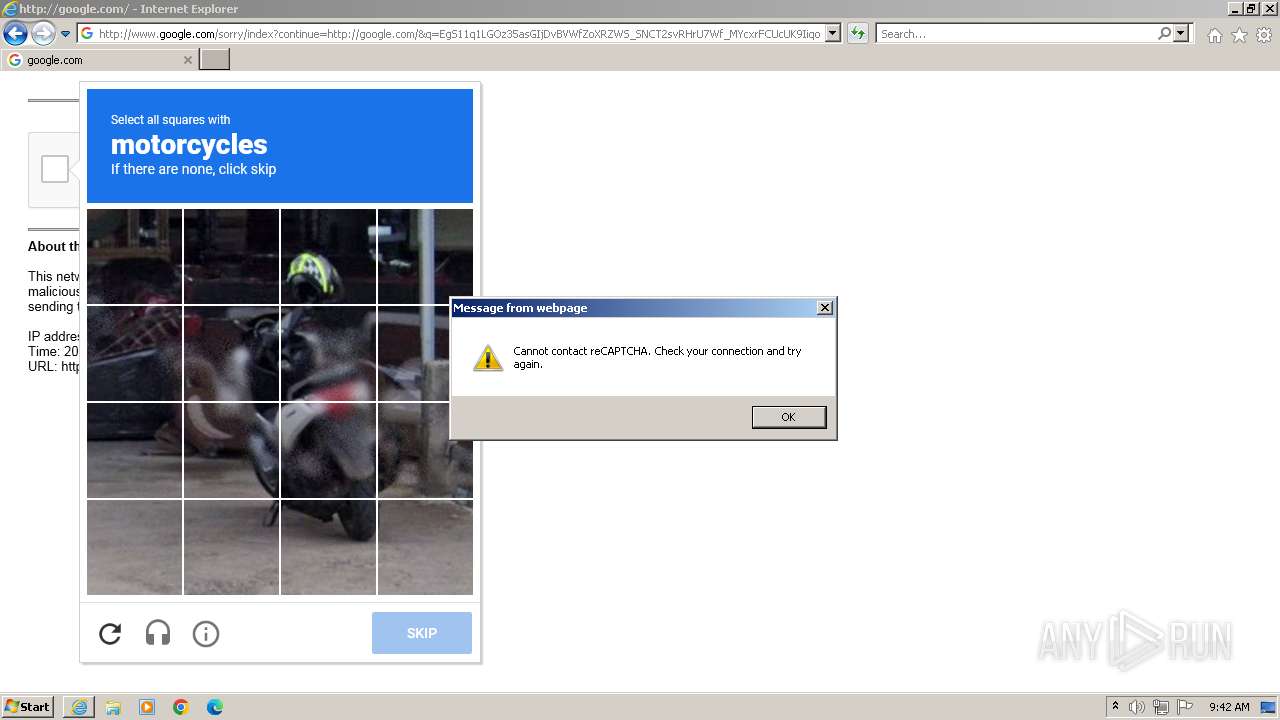Click the google favicon in the address bar
The height and width of the screenshot is (720, 1280).
click(x=87, y=34)
